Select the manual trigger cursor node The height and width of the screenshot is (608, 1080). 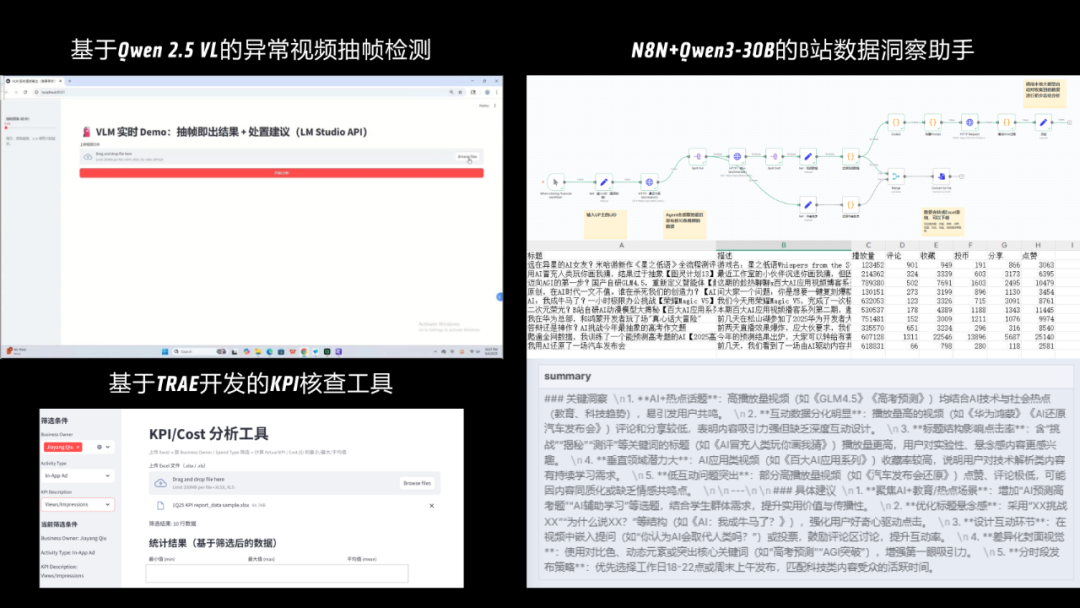[554, 180]
